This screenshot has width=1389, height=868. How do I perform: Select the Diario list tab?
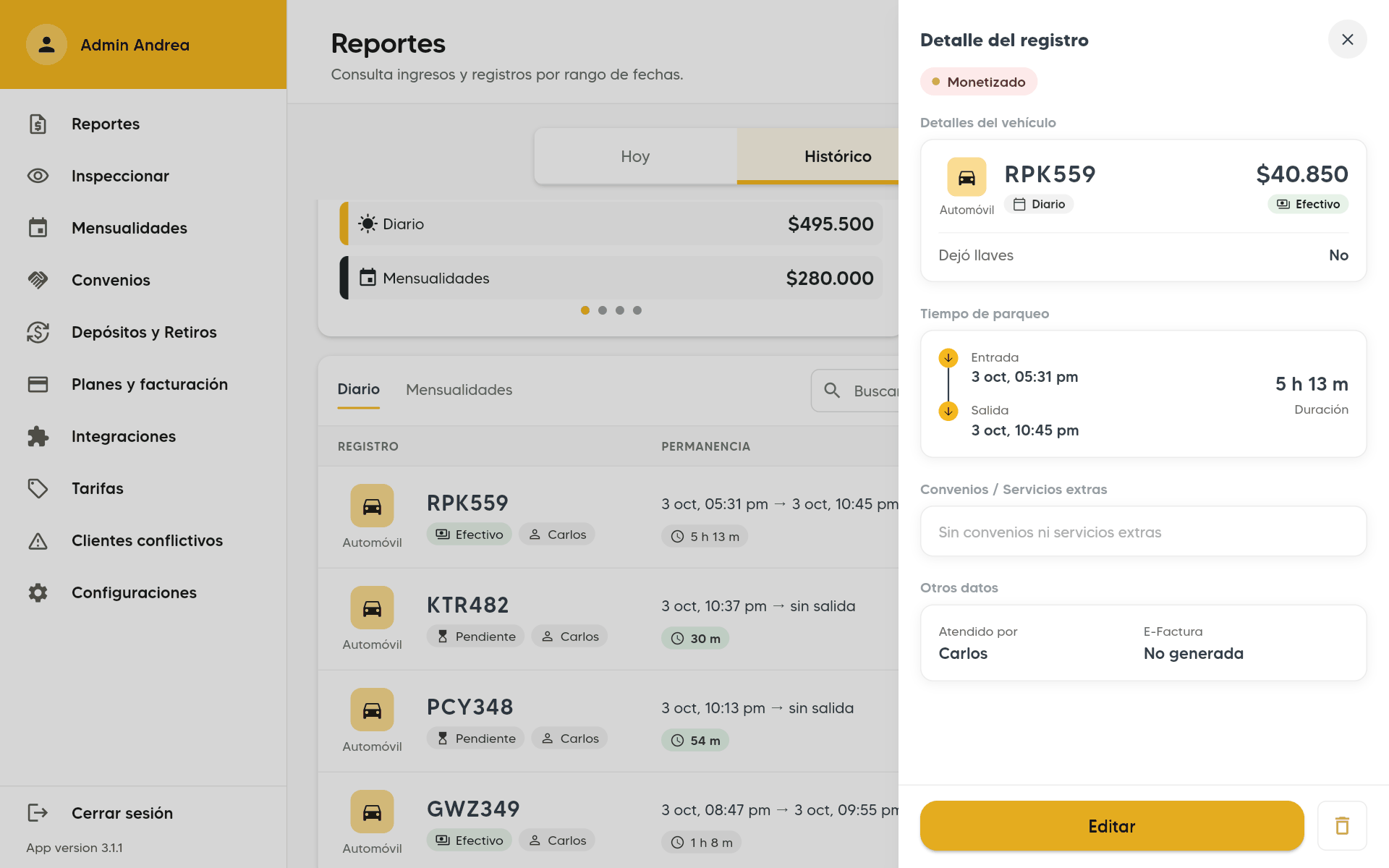[358, 390]
